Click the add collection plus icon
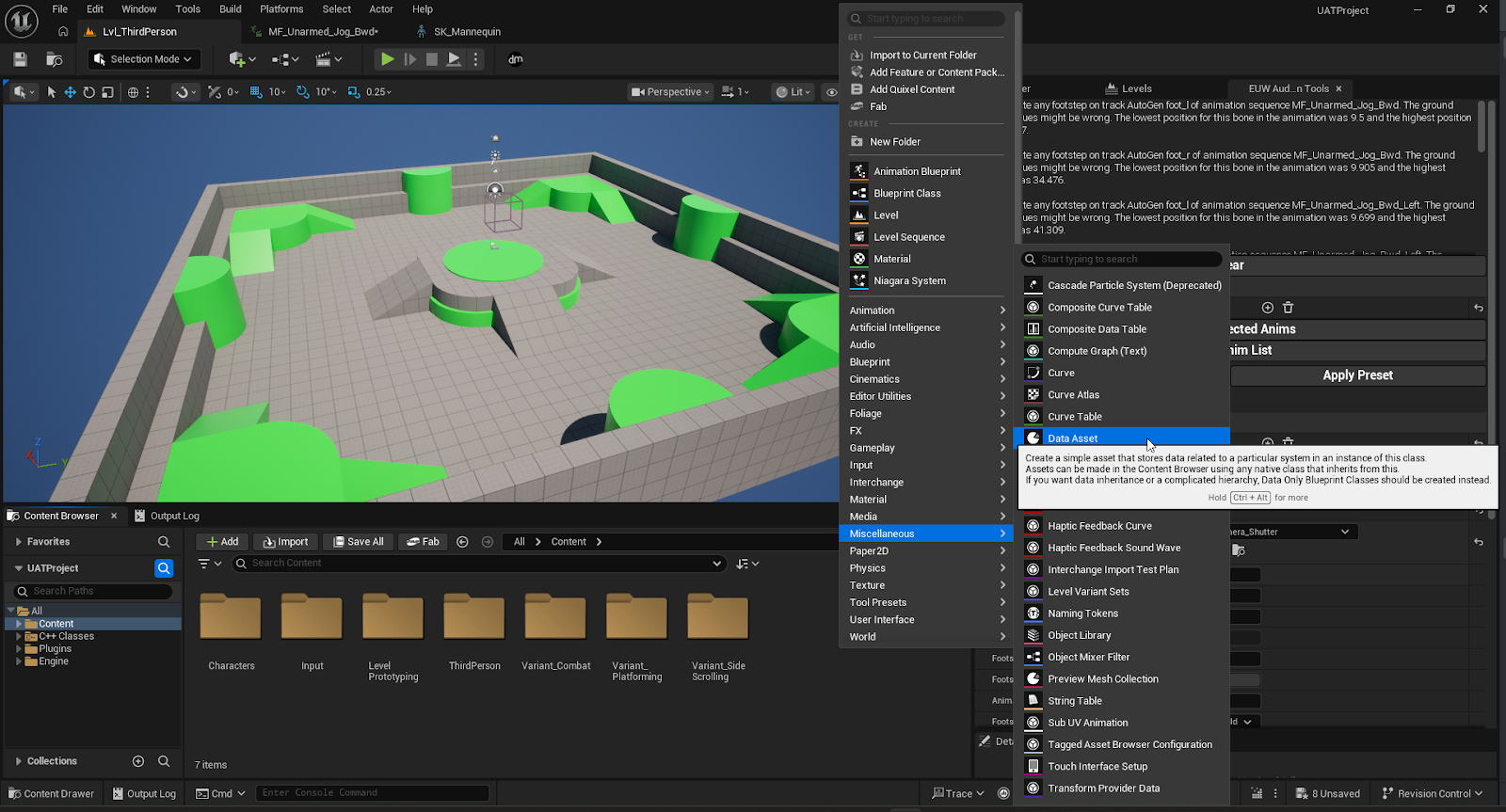The height and width of the screenshot is (812, 1506). (138, 761)
